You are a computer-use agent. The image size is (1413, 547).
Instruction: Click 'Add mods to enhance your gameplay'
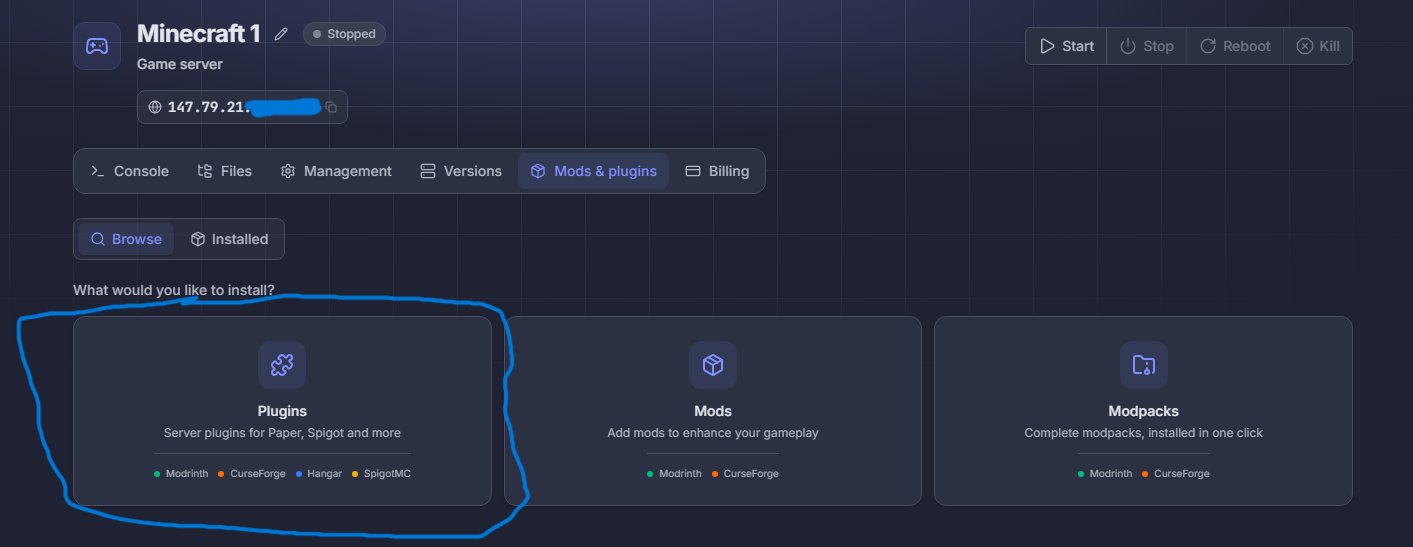[713, 433]
